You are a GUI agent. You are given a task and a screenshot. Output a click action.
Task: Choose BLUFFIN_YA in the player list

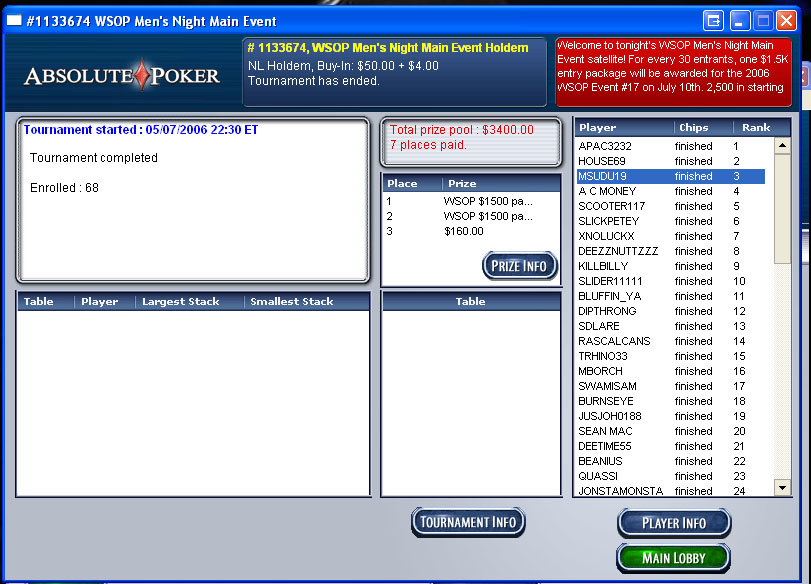[671, 296]
